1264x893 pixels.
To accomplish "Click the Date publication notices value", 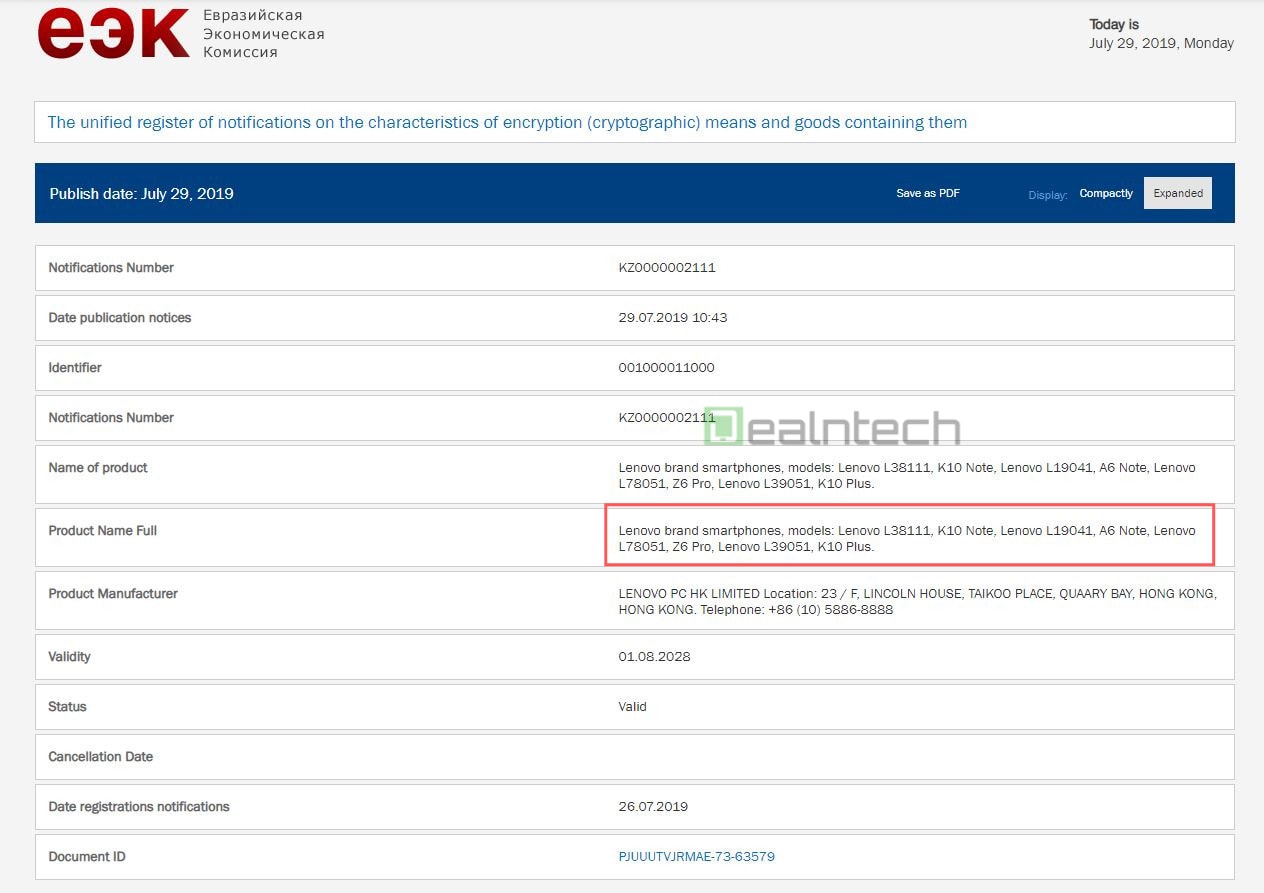I will tap(672, 318).
